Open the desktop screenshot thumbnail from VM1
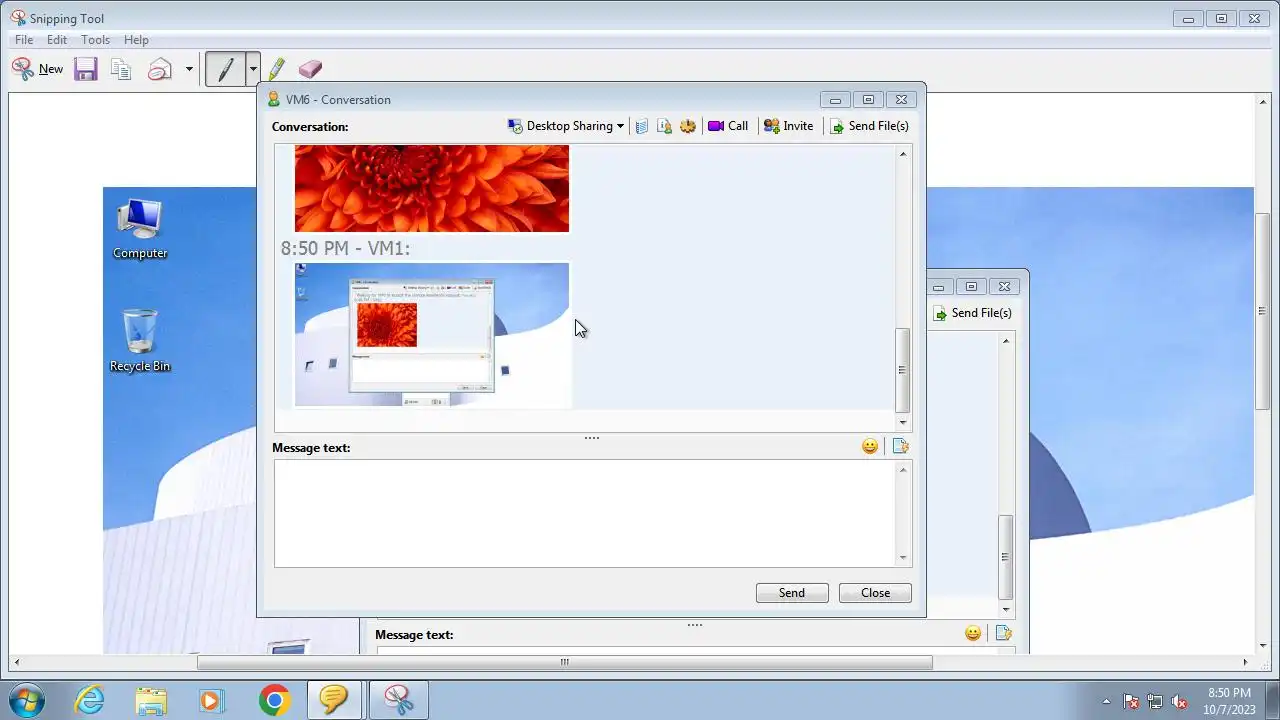This screenshot has height=720, width=1280. click(432, 335)
